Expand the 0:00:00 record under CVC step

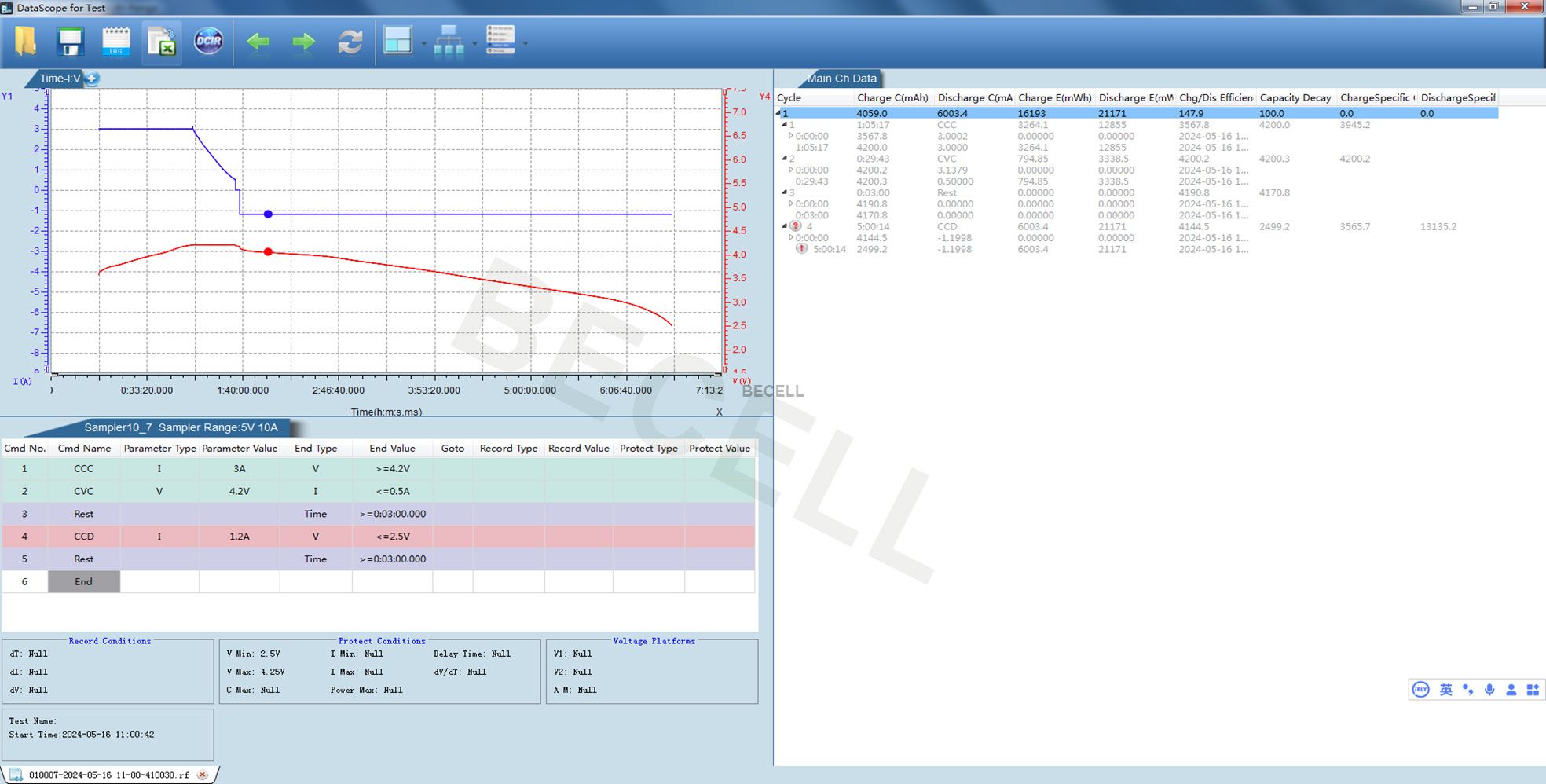[791, 170]
